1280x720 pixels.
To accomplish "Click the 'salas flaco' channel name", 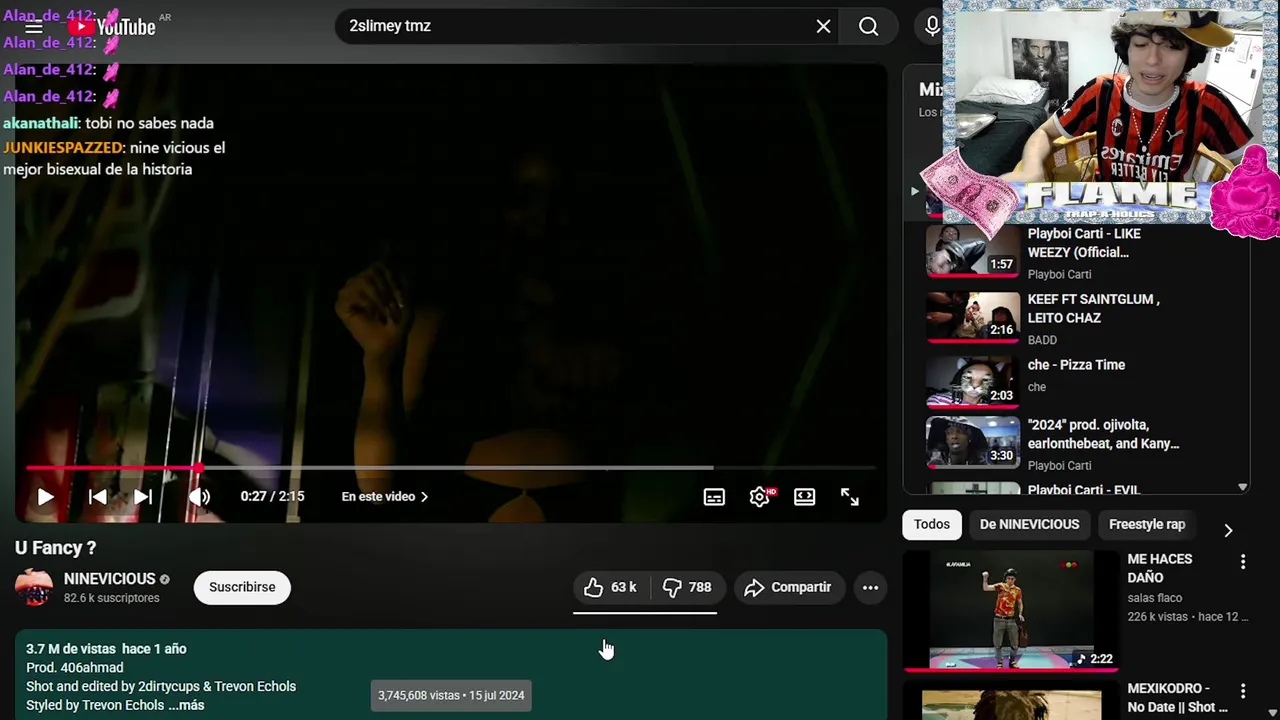I will pyautogui.click(x=1155, y=598).
